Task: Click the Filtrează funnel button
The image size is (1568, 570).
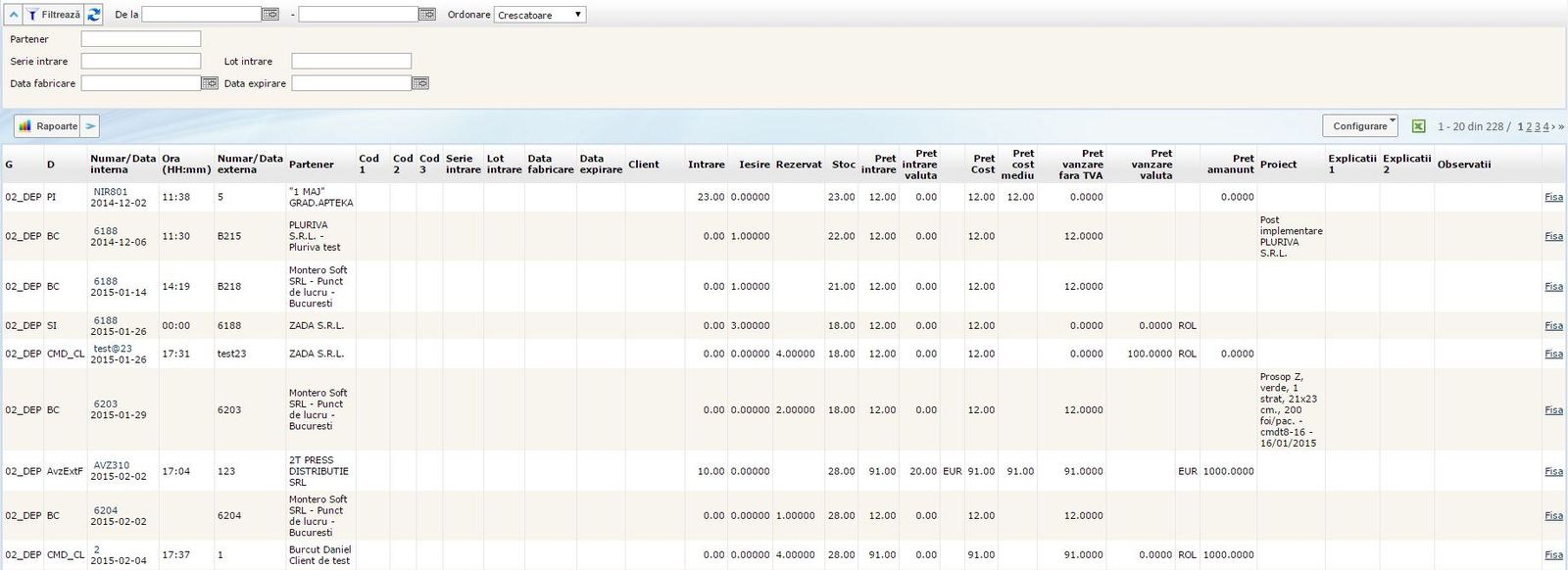Action: point(53,15)
